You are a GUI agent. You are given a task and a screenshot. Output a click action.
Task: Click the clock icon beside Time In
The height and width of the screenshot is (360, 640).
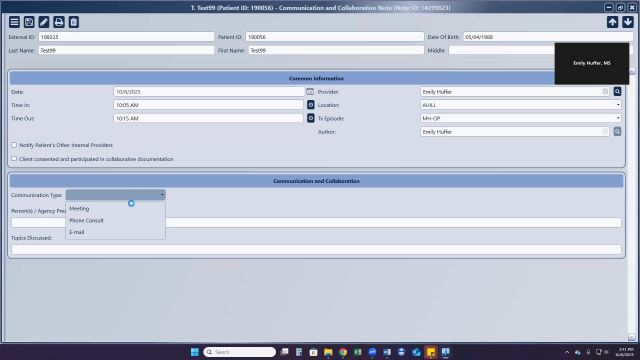(x=311, y=105)
